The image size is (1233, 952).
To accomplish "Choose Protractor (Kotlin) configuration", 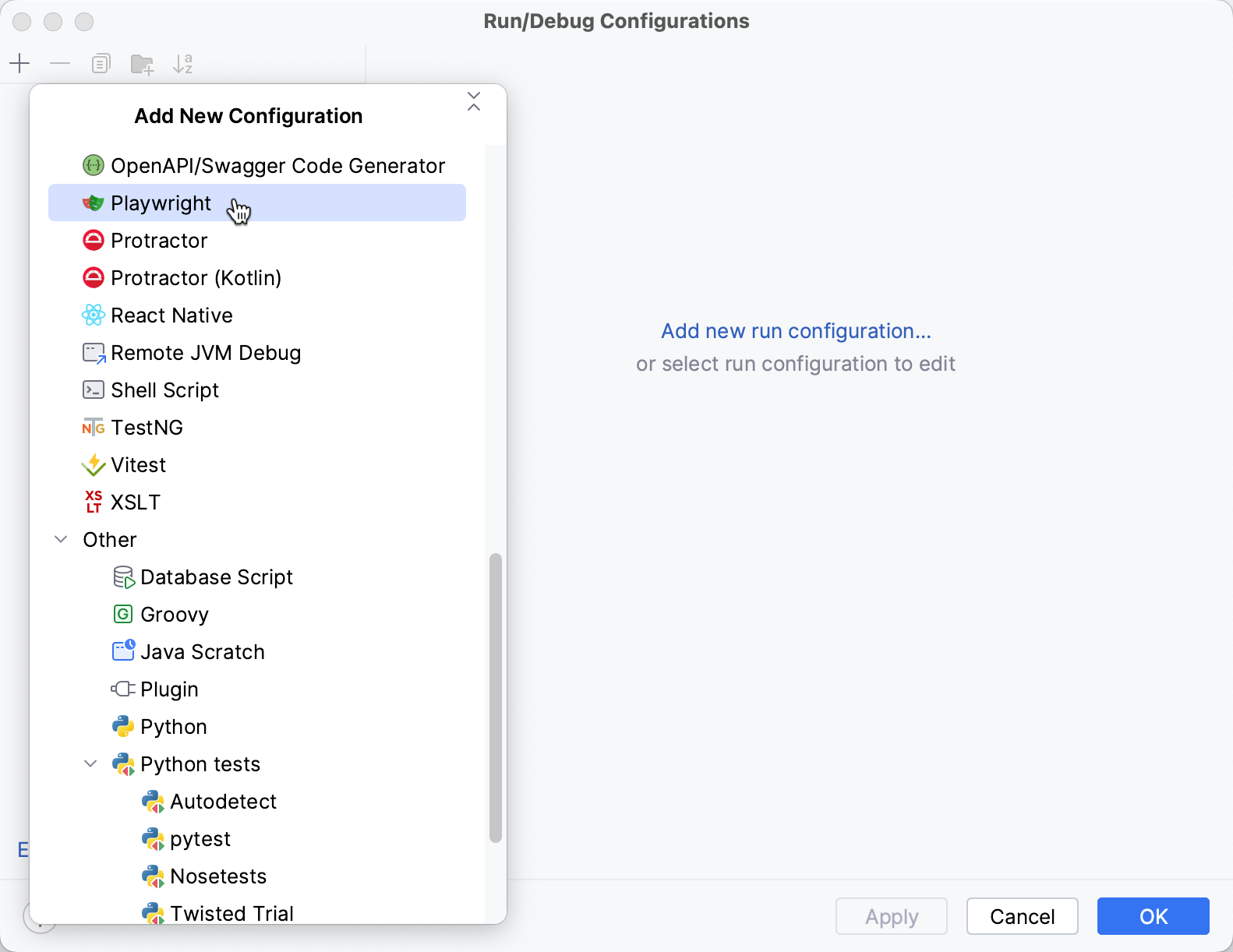I will [x=257, y=277].
